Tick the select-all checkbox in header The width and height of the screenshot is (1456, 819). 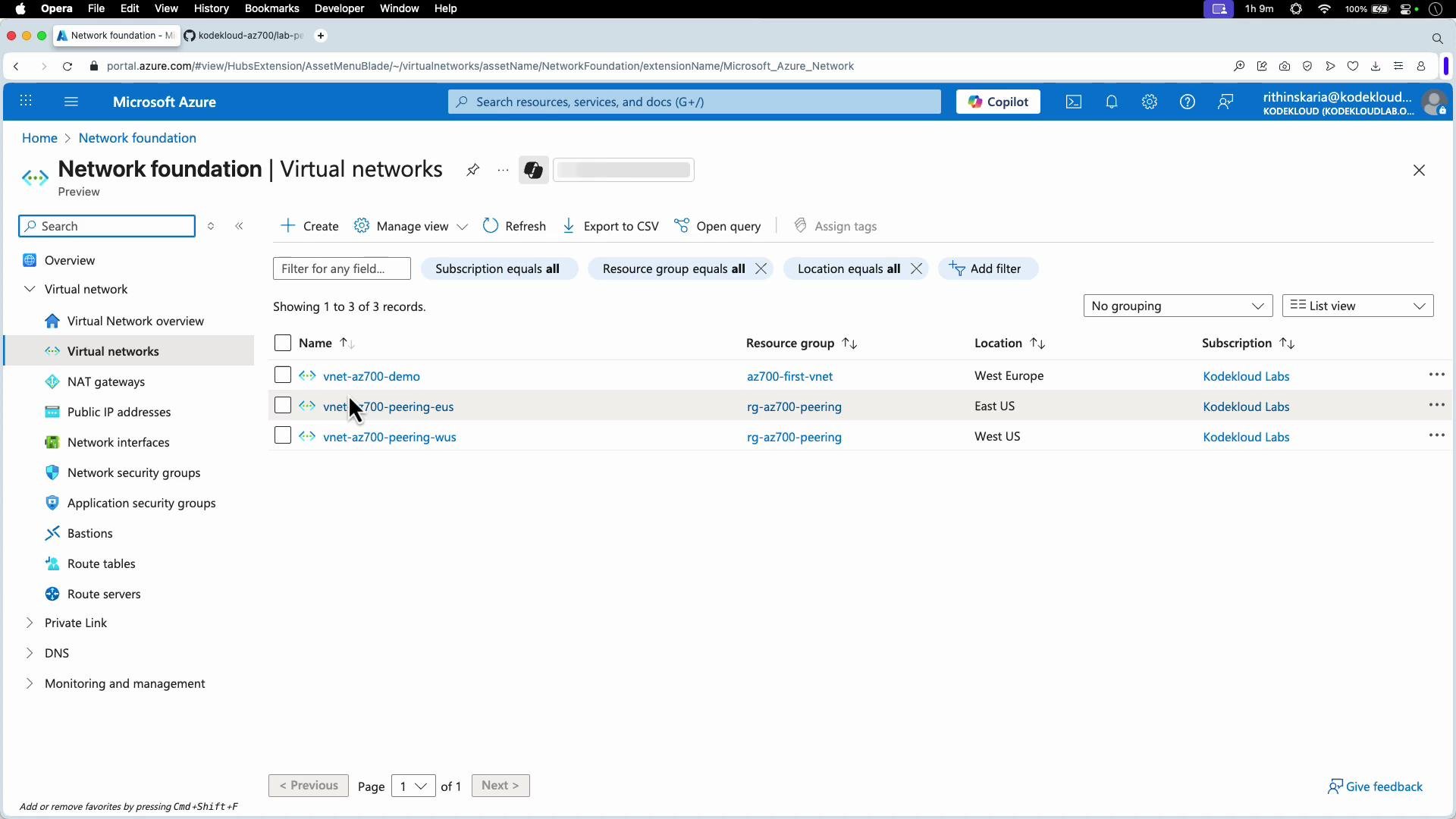tap(283, 343)
